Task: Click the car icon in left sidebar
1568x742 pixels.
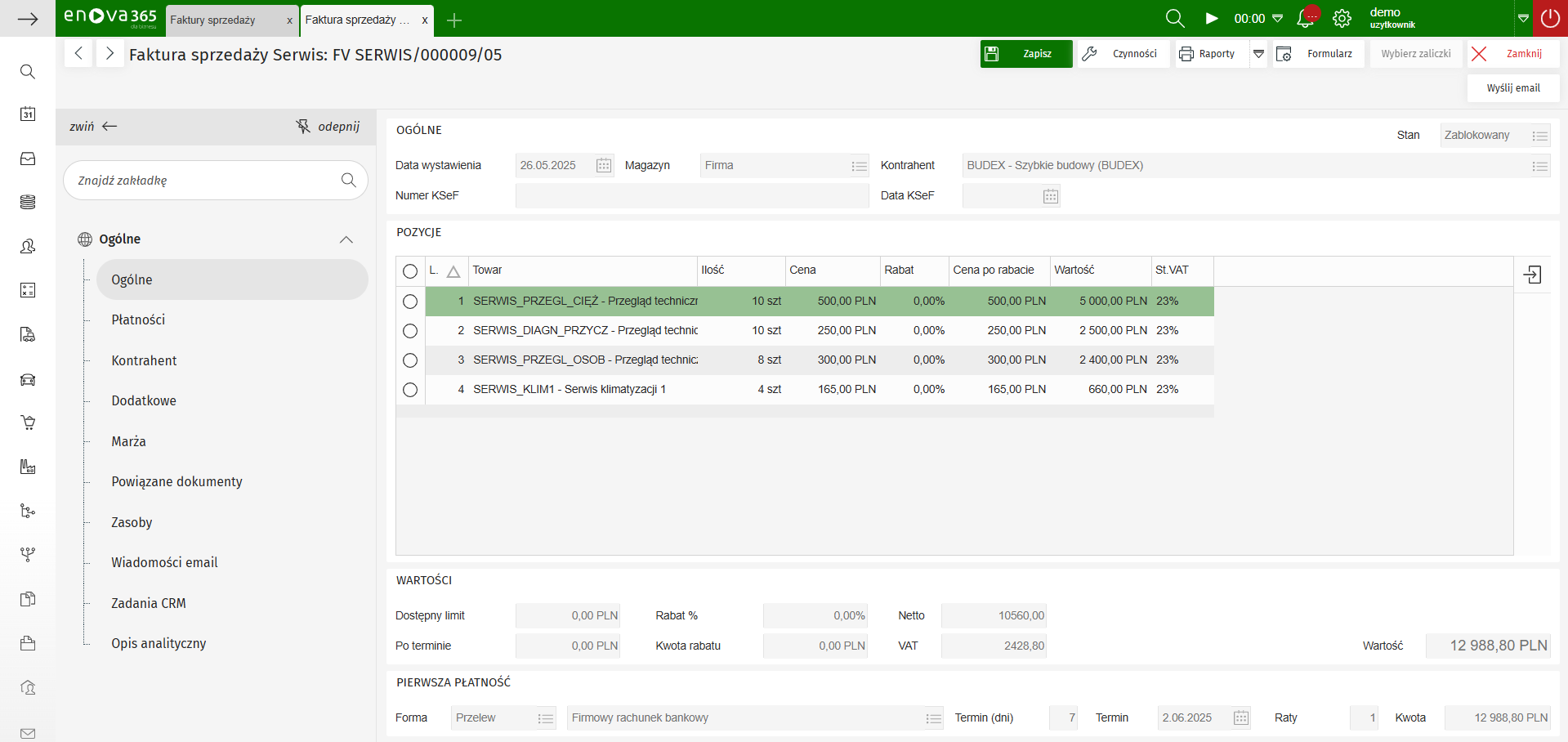Action: point(28,379)
